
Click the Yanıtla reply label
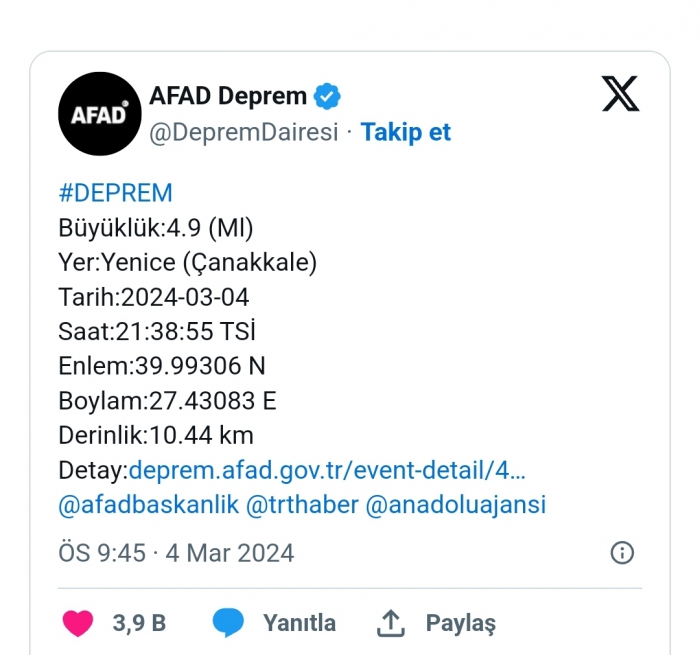[x=299, y=623]
